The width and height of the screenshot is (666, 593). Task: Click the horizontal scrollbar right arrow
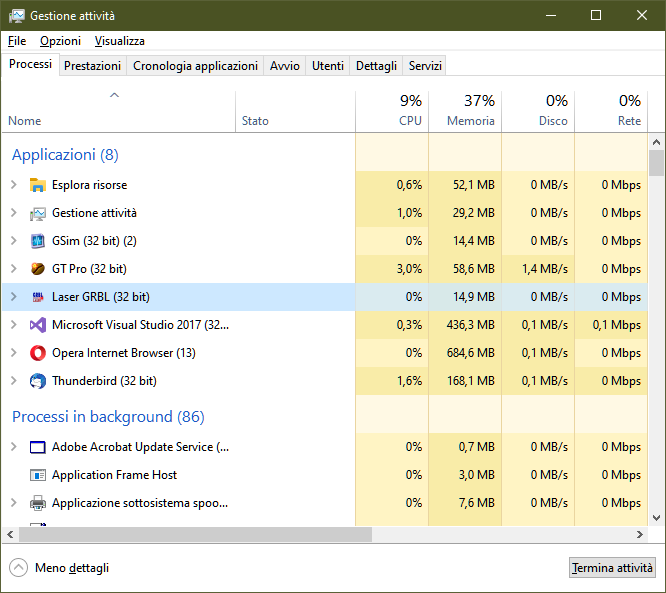point(640,534)
